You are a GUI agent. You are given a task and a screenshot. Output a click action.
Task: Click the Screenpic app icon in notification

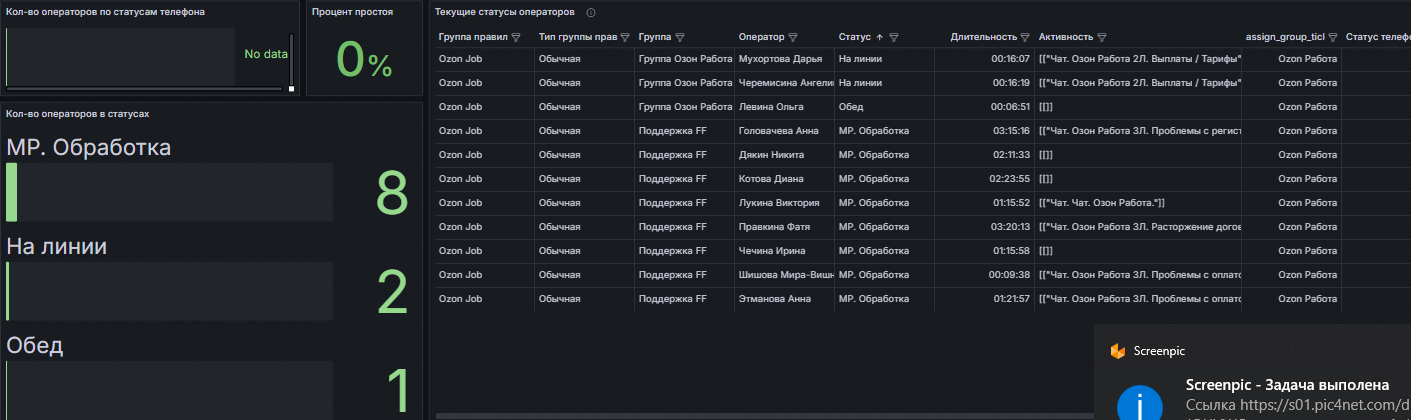click(1117, 351)
